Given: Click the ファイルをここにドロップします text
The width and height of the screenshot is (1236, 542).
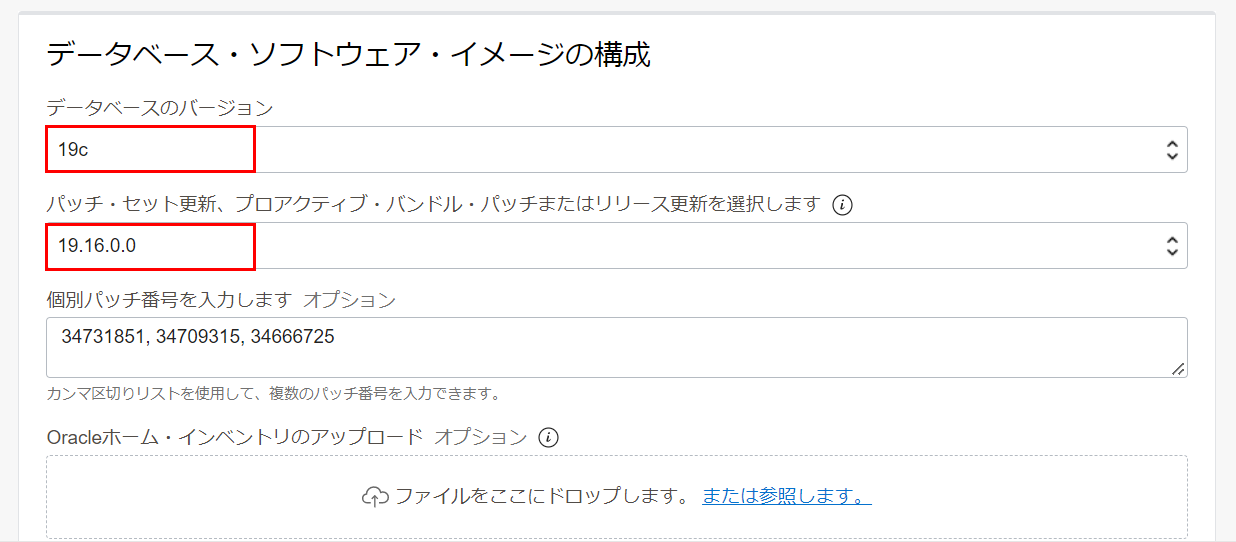Looking at the screenshot, I should [x=542, y=496].
